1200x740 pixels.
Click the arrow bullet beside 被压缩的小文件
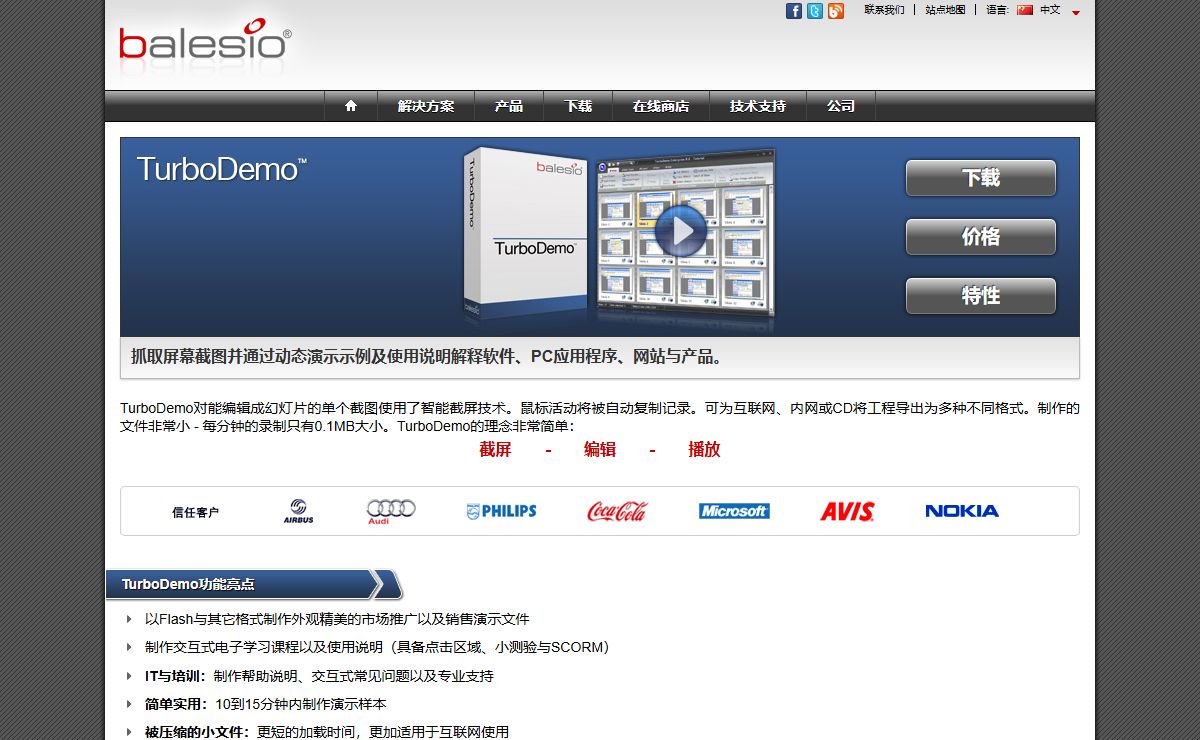(129, 732)
